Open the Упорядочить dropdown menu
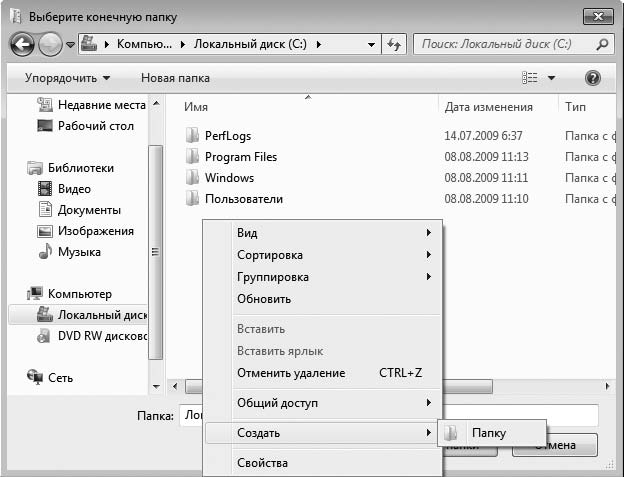 click(68, 78)
